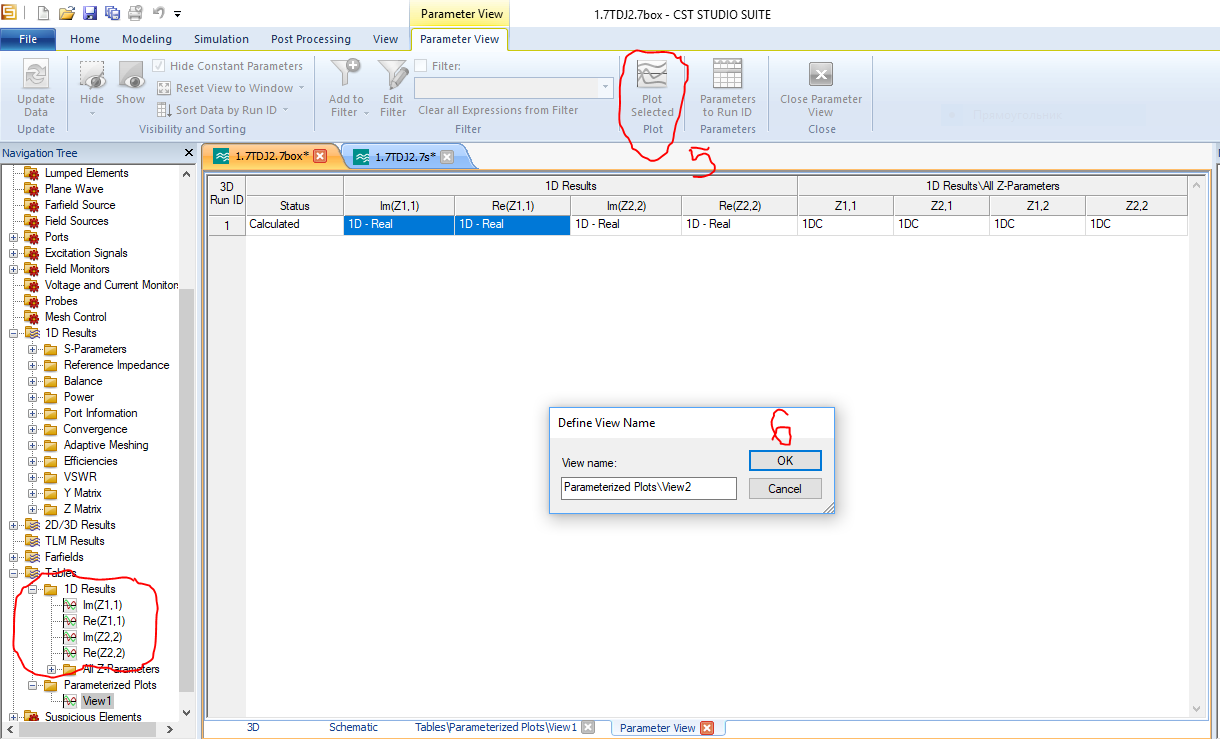1220x739 pixels.
Task: Select the Re(Z2,2) result in Tables tree
Action: point(104,653)
